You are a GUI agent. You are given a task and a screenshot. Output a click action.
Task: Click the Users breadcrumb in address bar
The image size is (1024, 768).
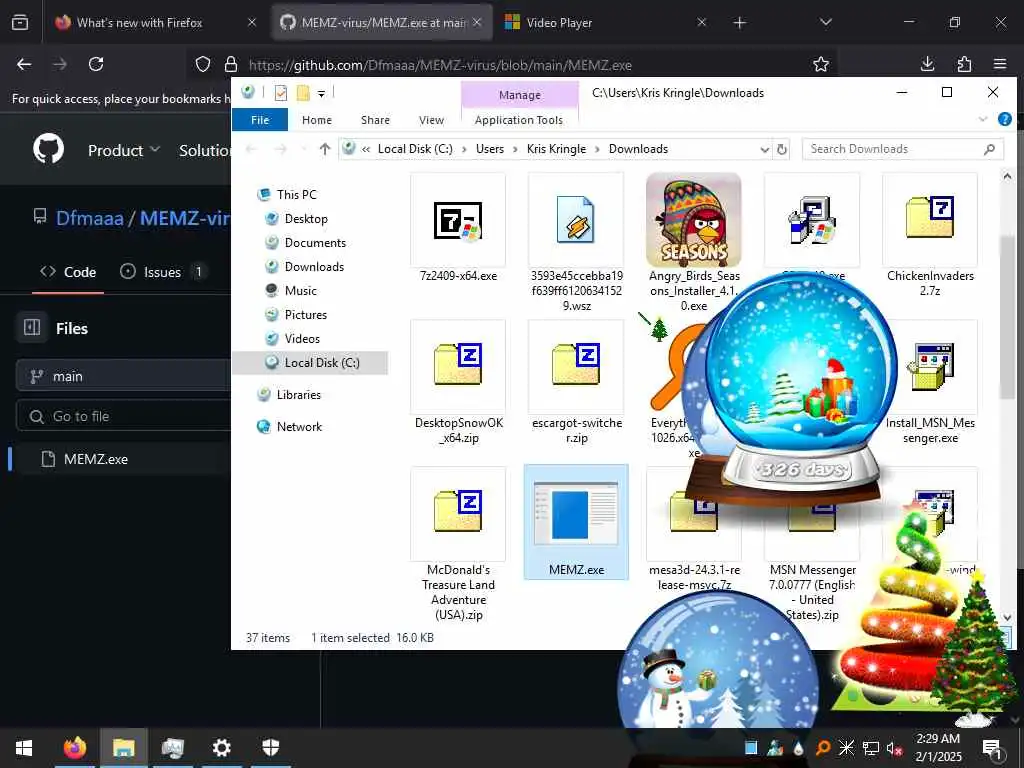490,149
